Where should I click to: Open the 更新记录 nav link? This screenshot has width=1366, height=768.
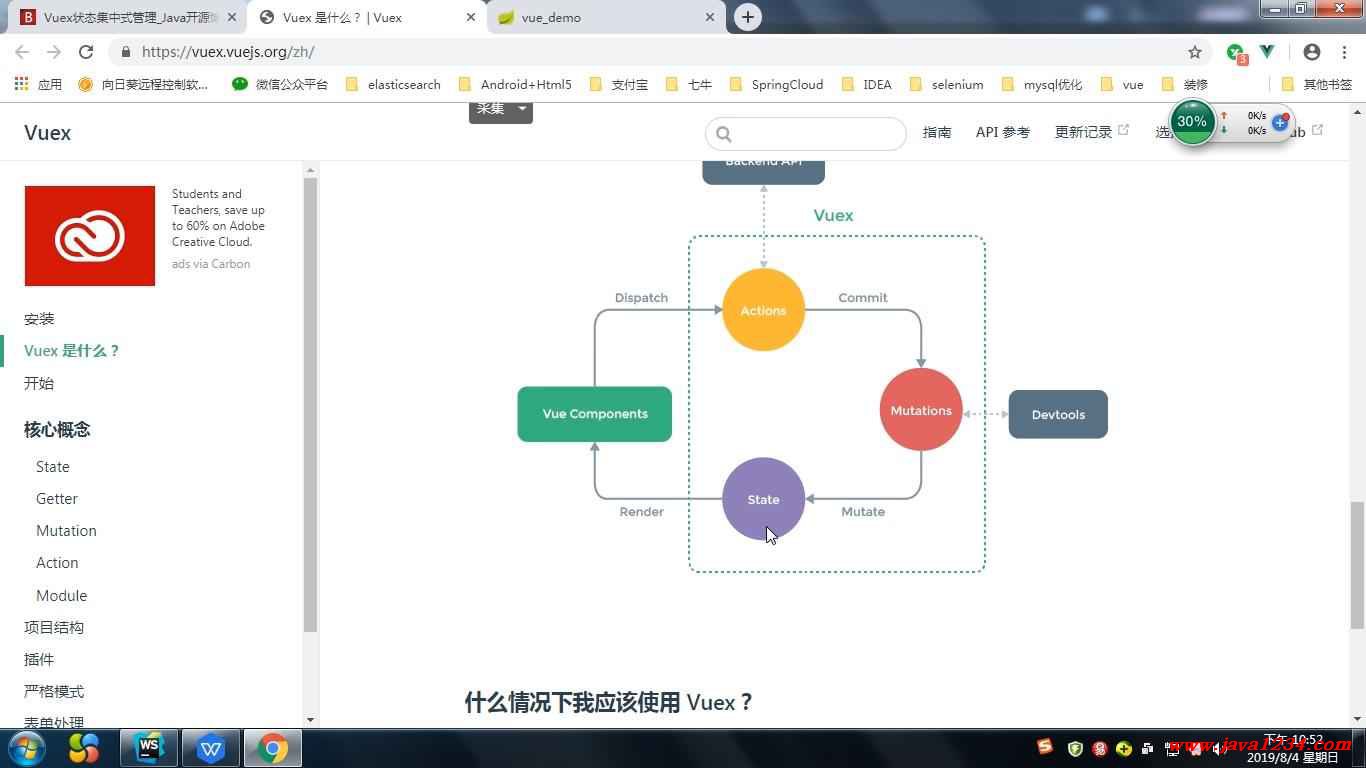pos(1091,132)
